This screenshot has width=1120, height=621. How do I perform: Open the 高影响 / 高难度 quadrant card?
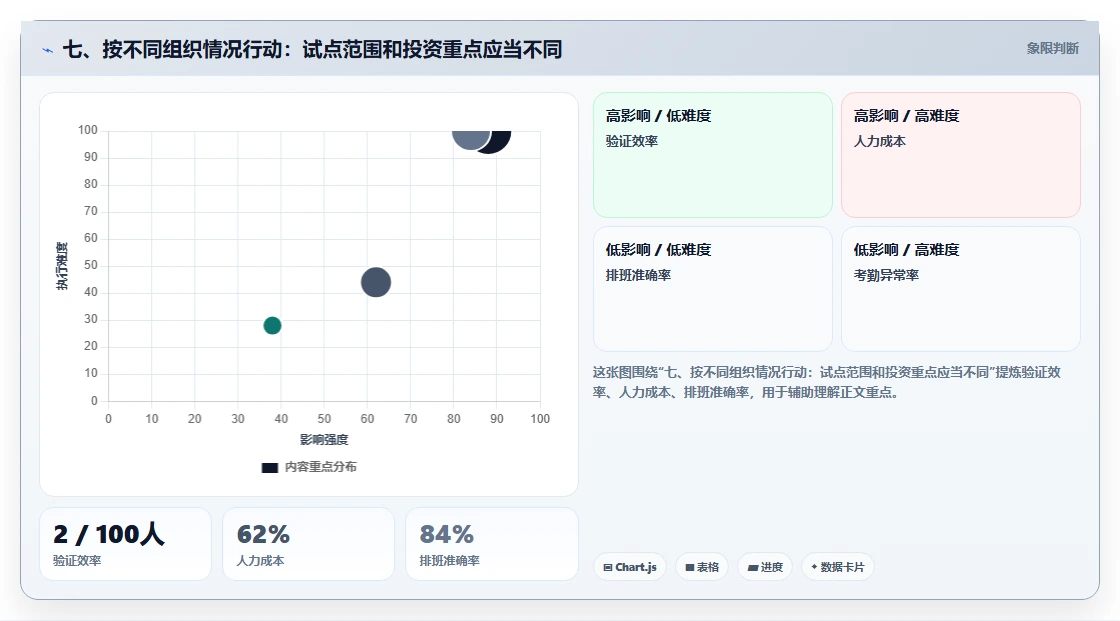coord(960,154)
